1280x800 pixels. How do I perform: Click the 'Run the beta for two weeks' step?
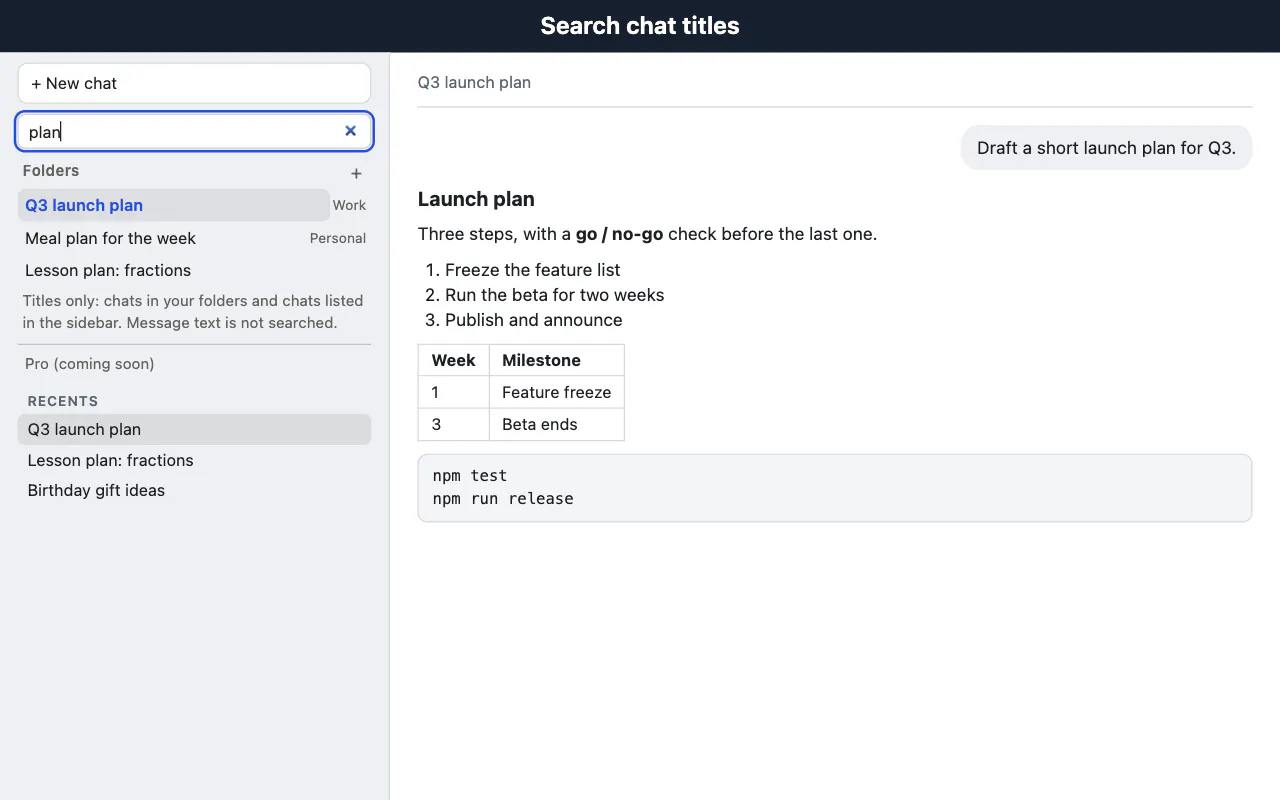pyautogui.click(x=554, y=295)
